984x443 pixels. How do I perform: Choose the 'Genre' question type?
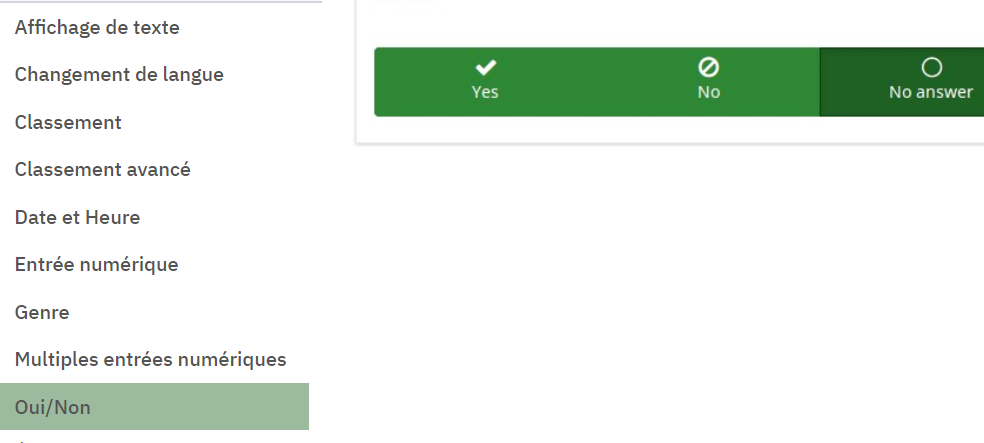coord(42,312)
